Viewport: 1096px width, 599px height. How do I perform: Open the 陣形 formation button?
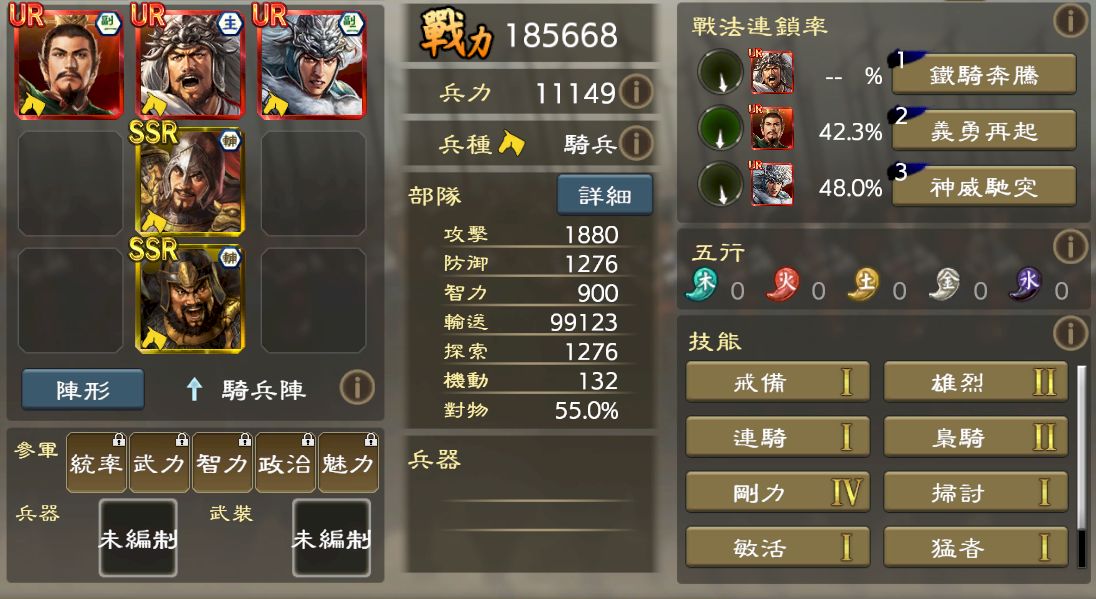tap(83, 389)
